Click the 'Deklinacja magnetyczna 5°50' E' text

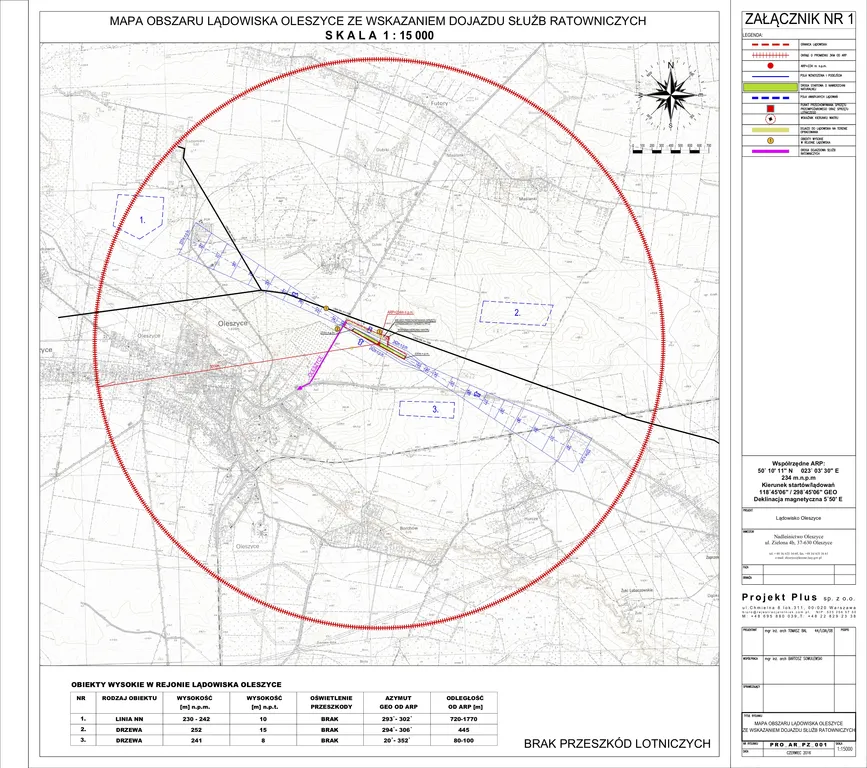point(798,499)
